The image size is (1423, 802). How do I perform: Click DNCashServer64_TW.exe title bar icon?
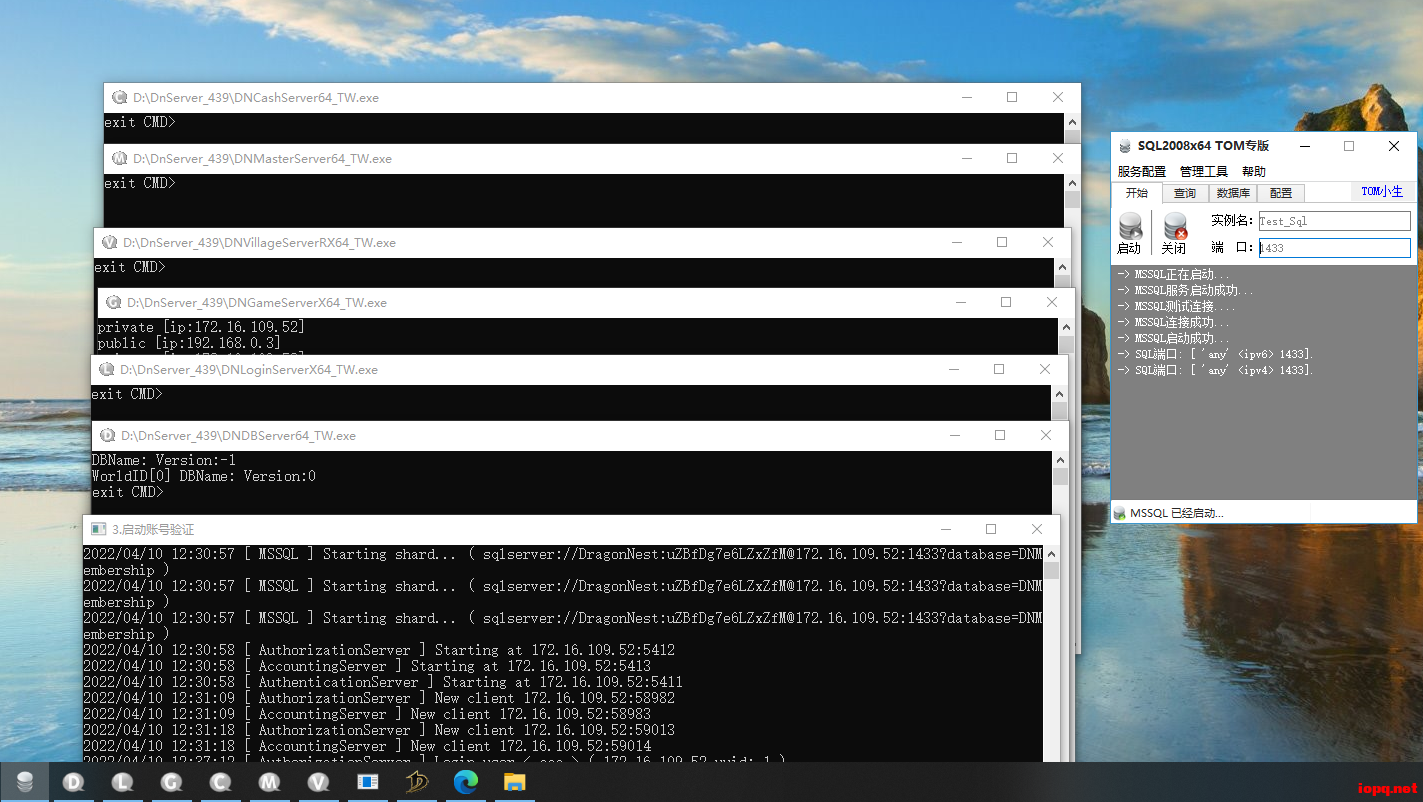tap(120, 98)
